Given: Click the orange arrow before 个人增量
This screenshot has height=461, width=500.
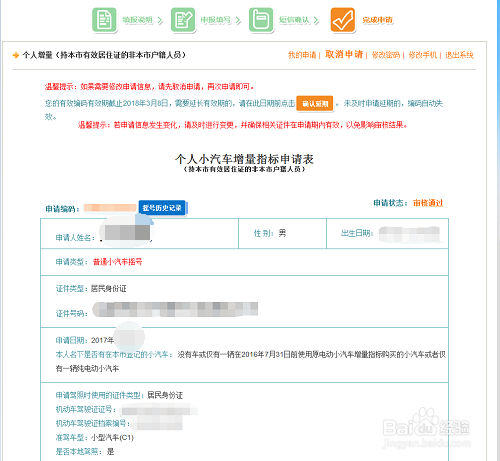Looking at the screenshot, I should pos(16,55).
